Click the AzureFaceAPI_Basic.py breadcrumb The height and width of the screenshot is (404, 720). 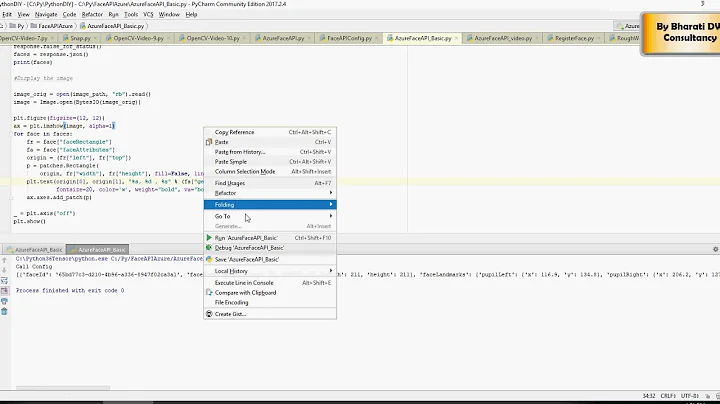[112, 26]
